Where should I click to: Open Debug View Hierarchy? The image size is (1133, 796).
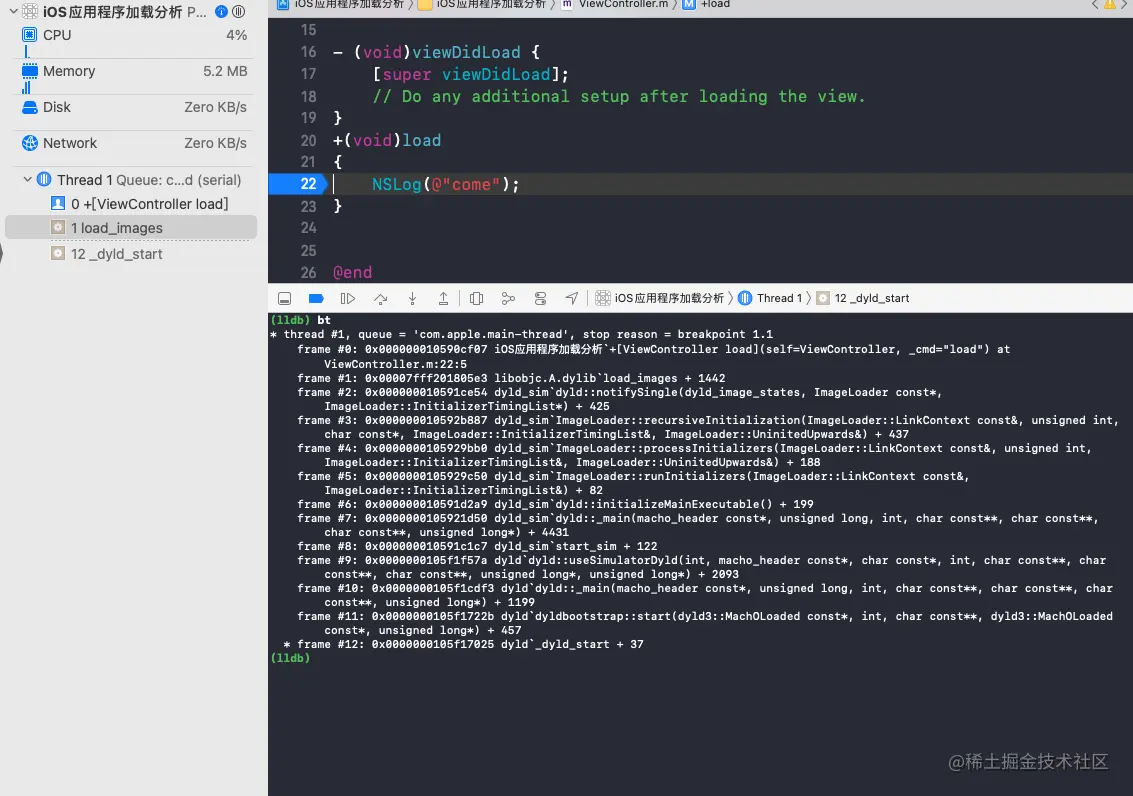(x=476, y=298)
